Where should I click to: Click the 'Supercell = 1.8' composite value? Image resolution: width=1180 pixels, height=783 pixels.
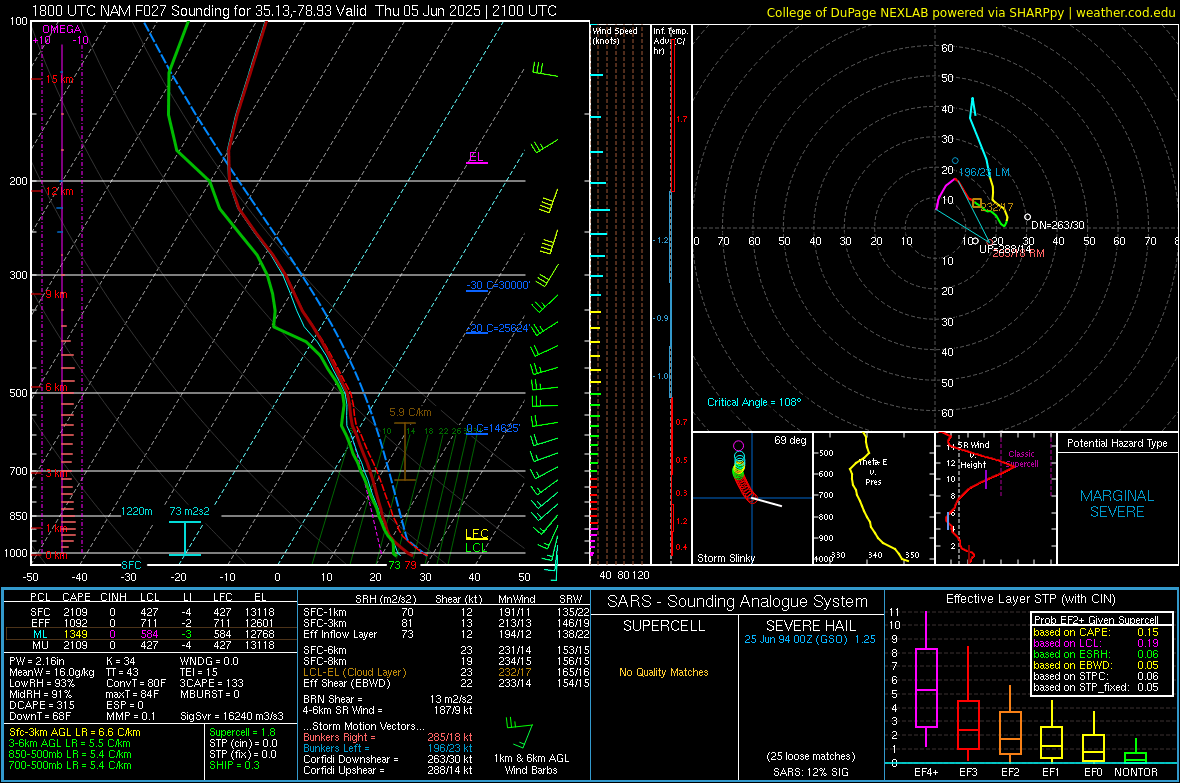242,732
